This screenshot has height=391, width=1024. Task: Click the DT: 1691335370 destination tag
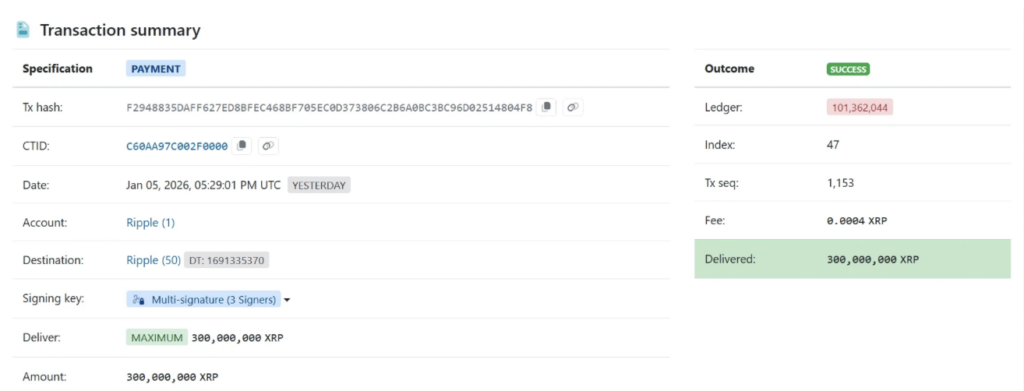point(227,260)
